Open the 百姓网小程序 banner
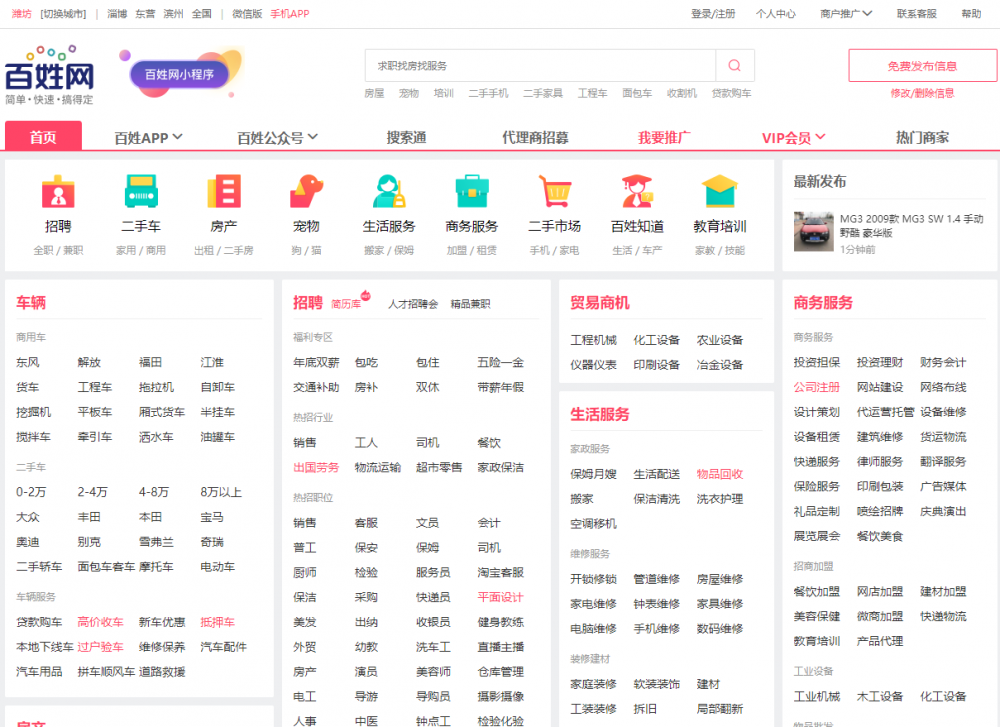The height and width of the screenshot is (727, 1000). pos(179,75)
